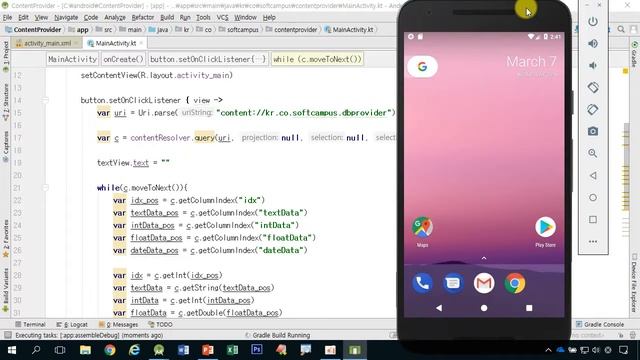The width and height of the screenshot is (640, 360).
Task: Select the MainActivity.kt editor tab
Action: pos(116,43)
